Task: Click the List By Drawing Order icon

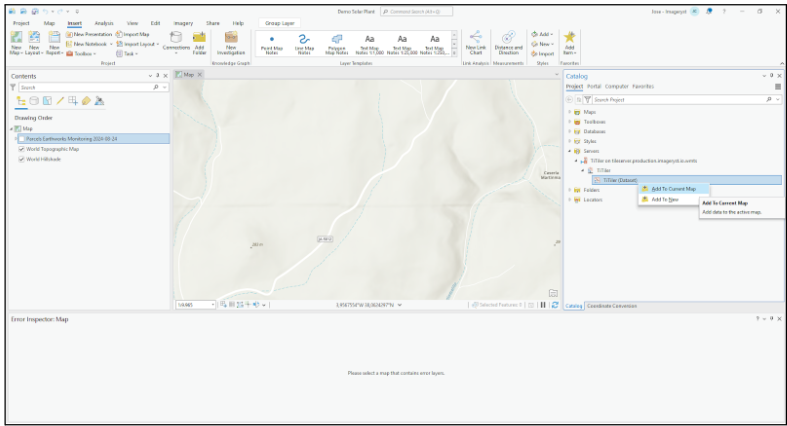Action: click(21, 101)
